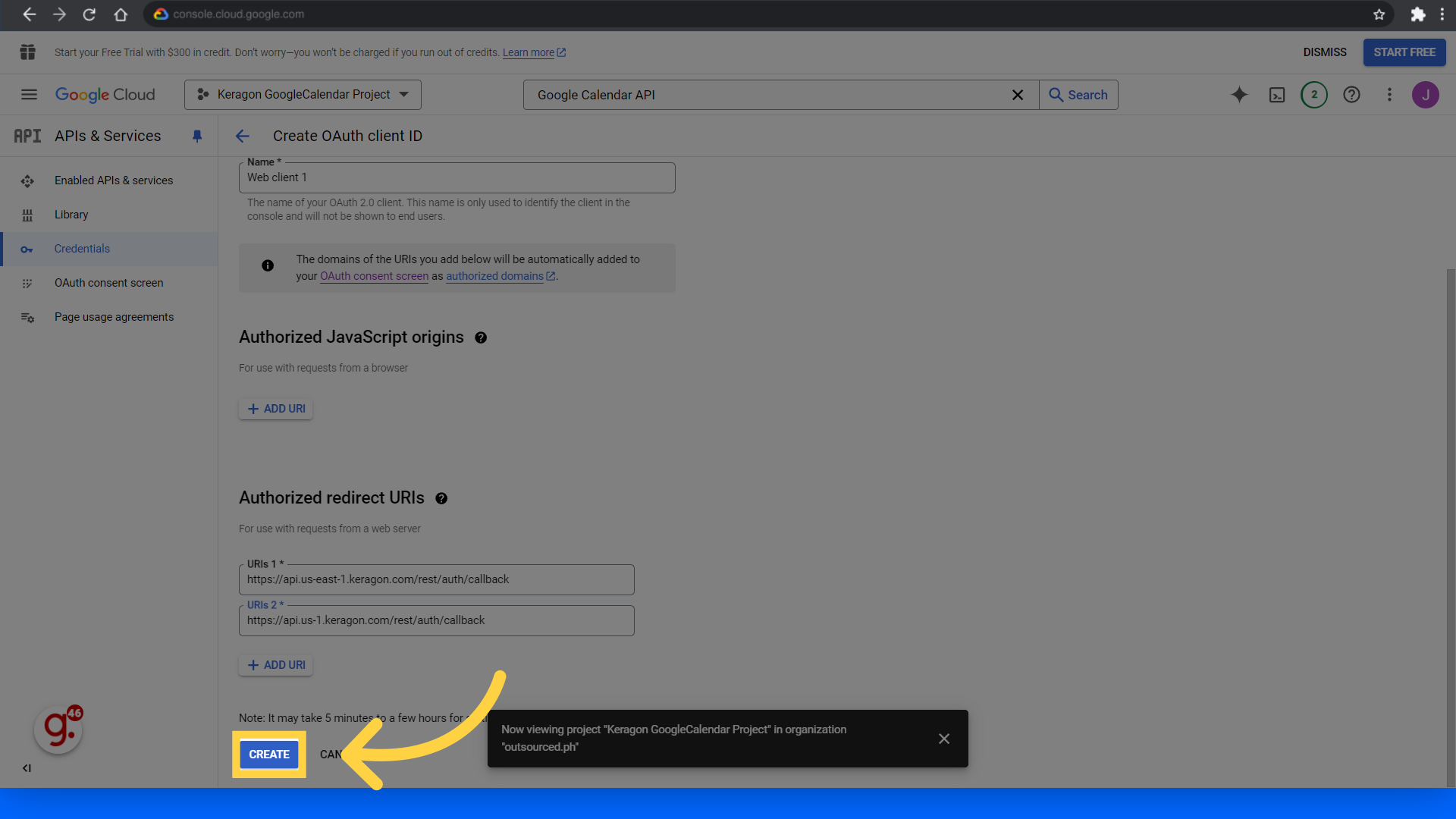
Task: Open the account avatar J
Action: pyautogui.click(x=1426, y=95)
